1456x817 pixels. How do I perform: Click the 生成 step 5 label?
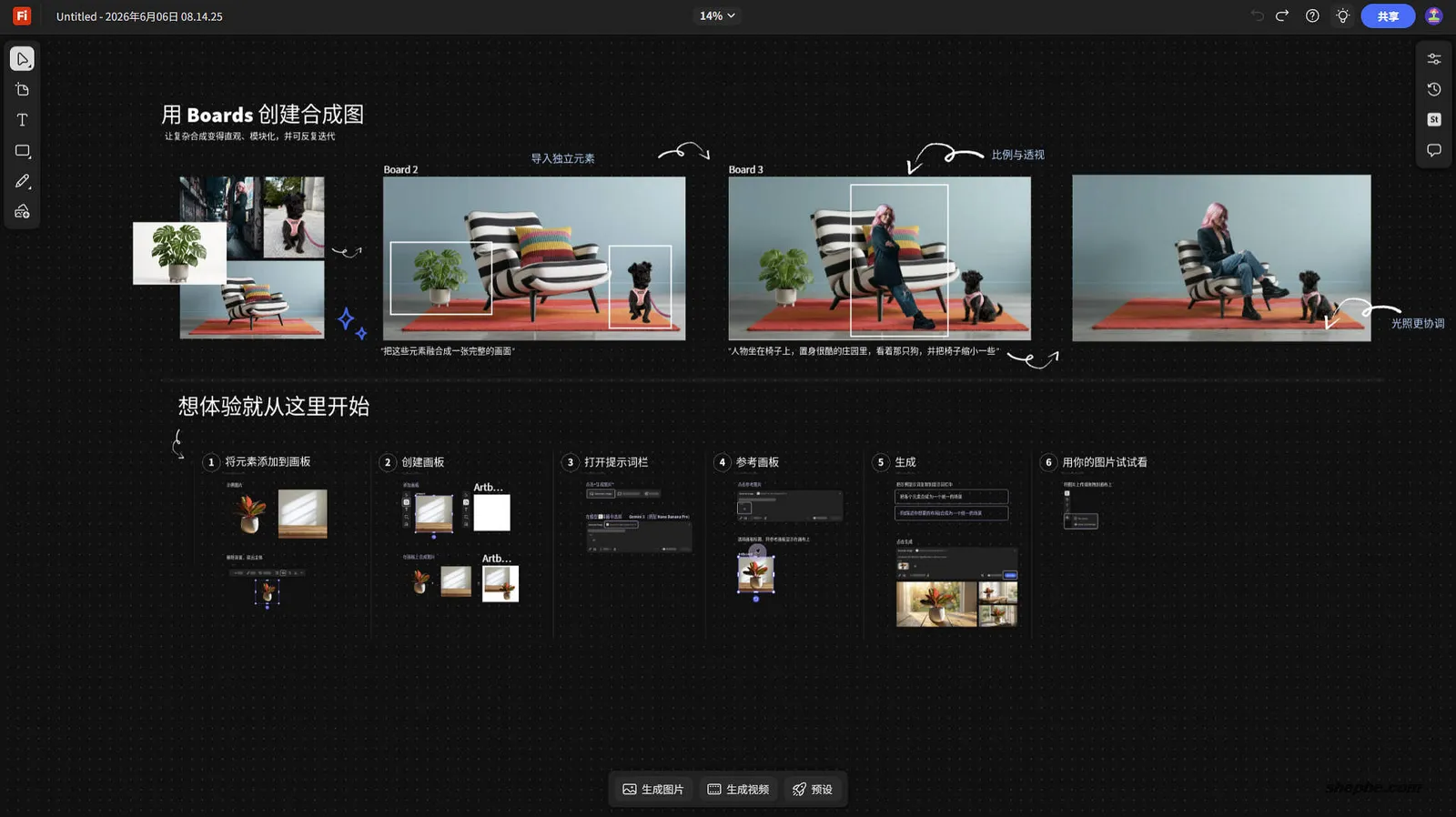(905, 462)
